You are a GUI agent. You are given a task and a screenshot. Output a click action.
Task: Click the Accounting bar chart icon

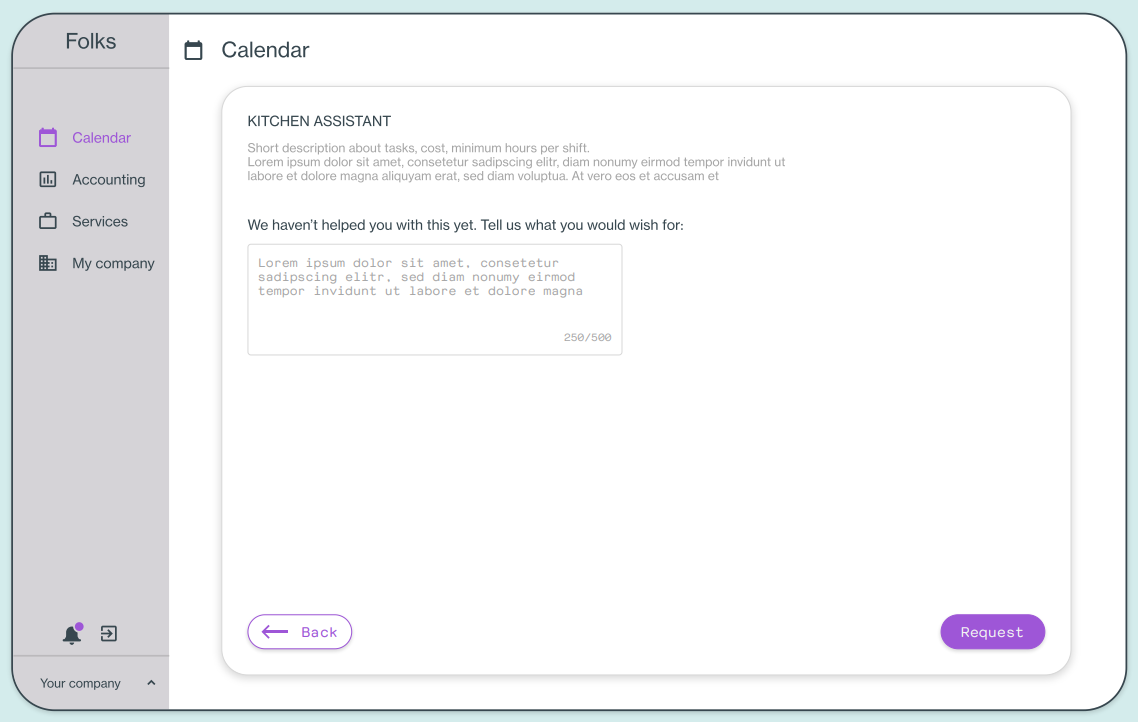(x=48, y=179)
